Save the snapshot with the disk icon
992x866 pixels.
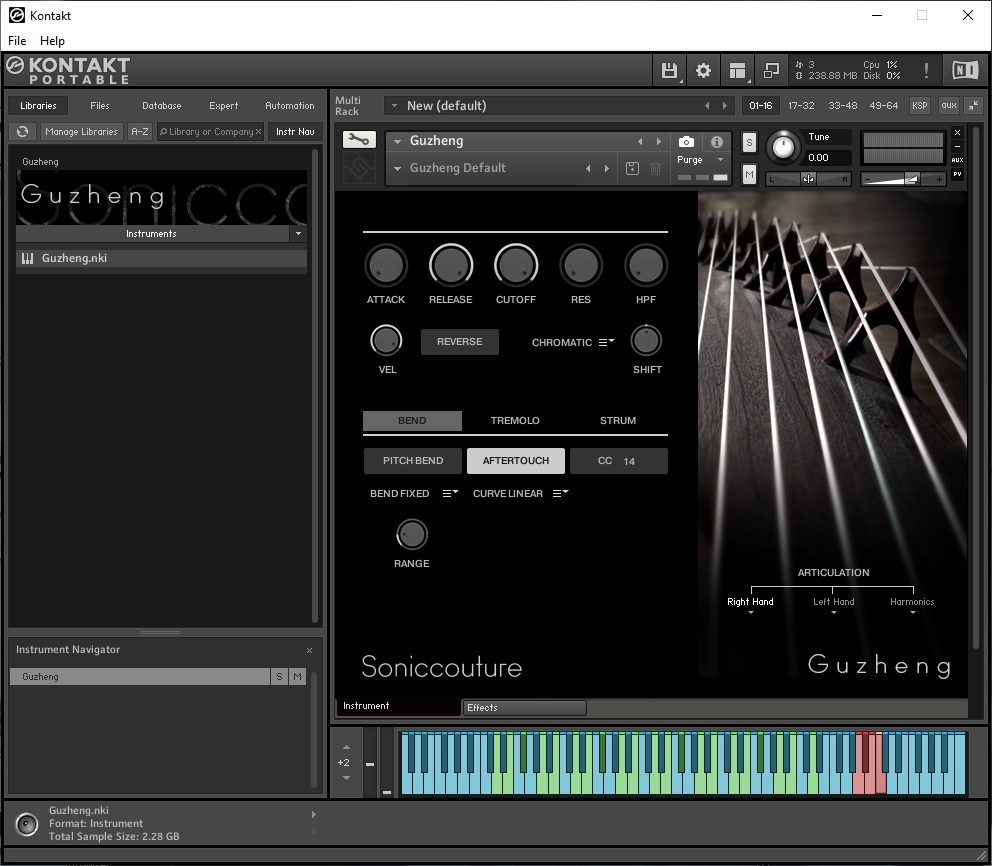point(632,168)
